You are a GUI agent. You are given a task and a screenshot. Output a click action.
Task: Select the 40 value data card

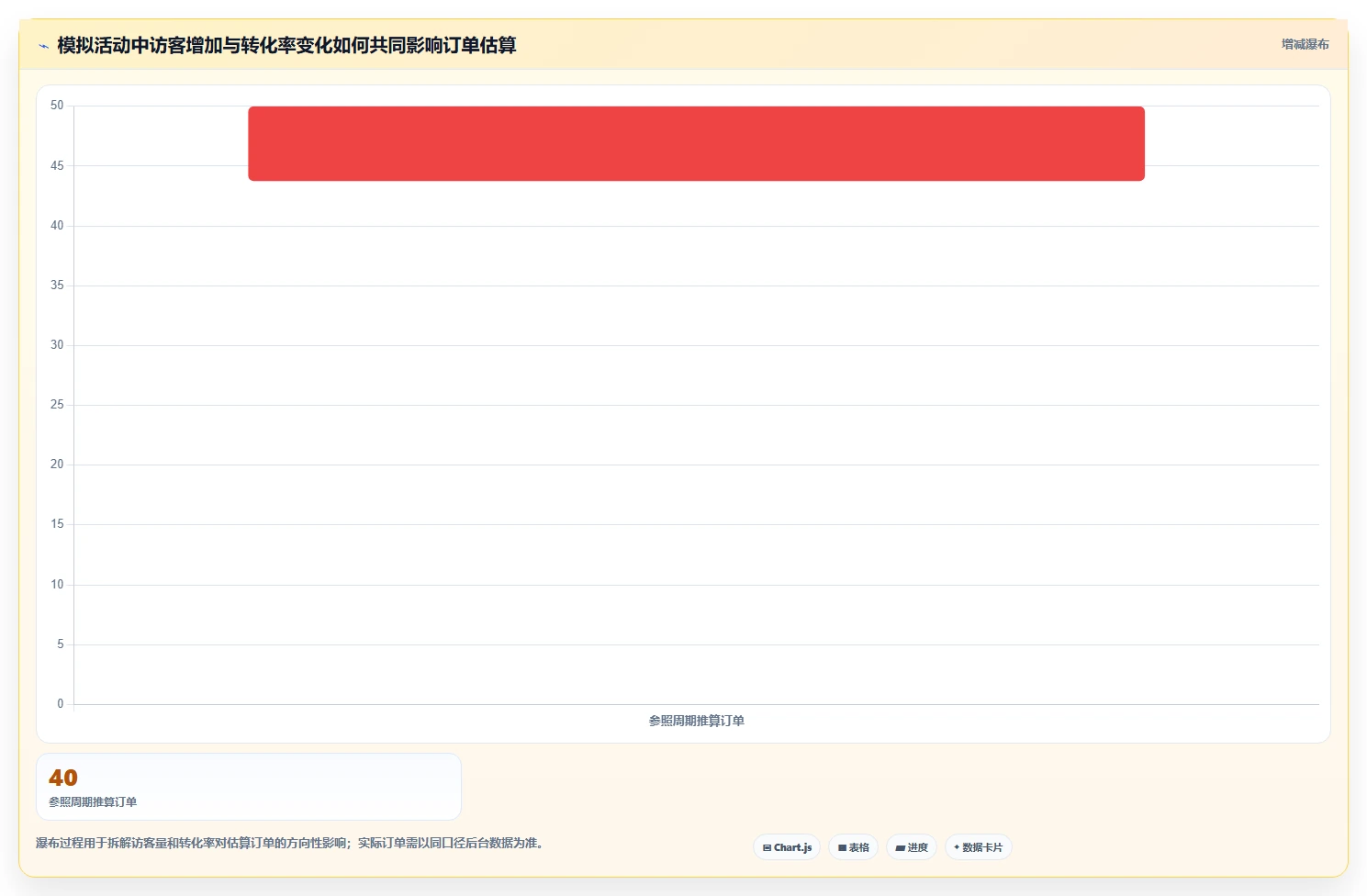tap(249, 787)
